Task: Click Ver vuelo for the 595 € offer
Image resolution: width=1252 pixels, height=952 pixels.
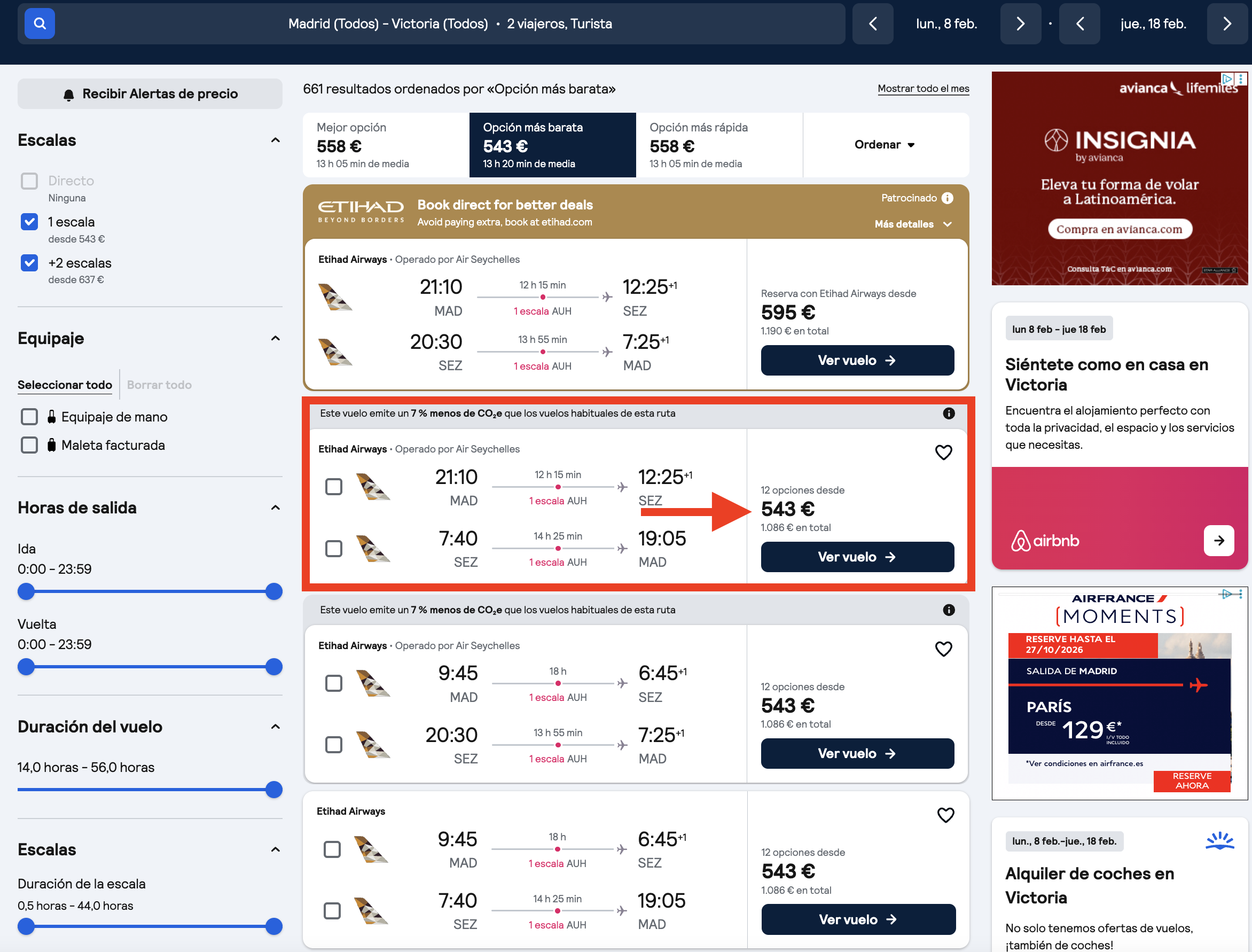Action: pyautogui.click(x=857, y=361)
